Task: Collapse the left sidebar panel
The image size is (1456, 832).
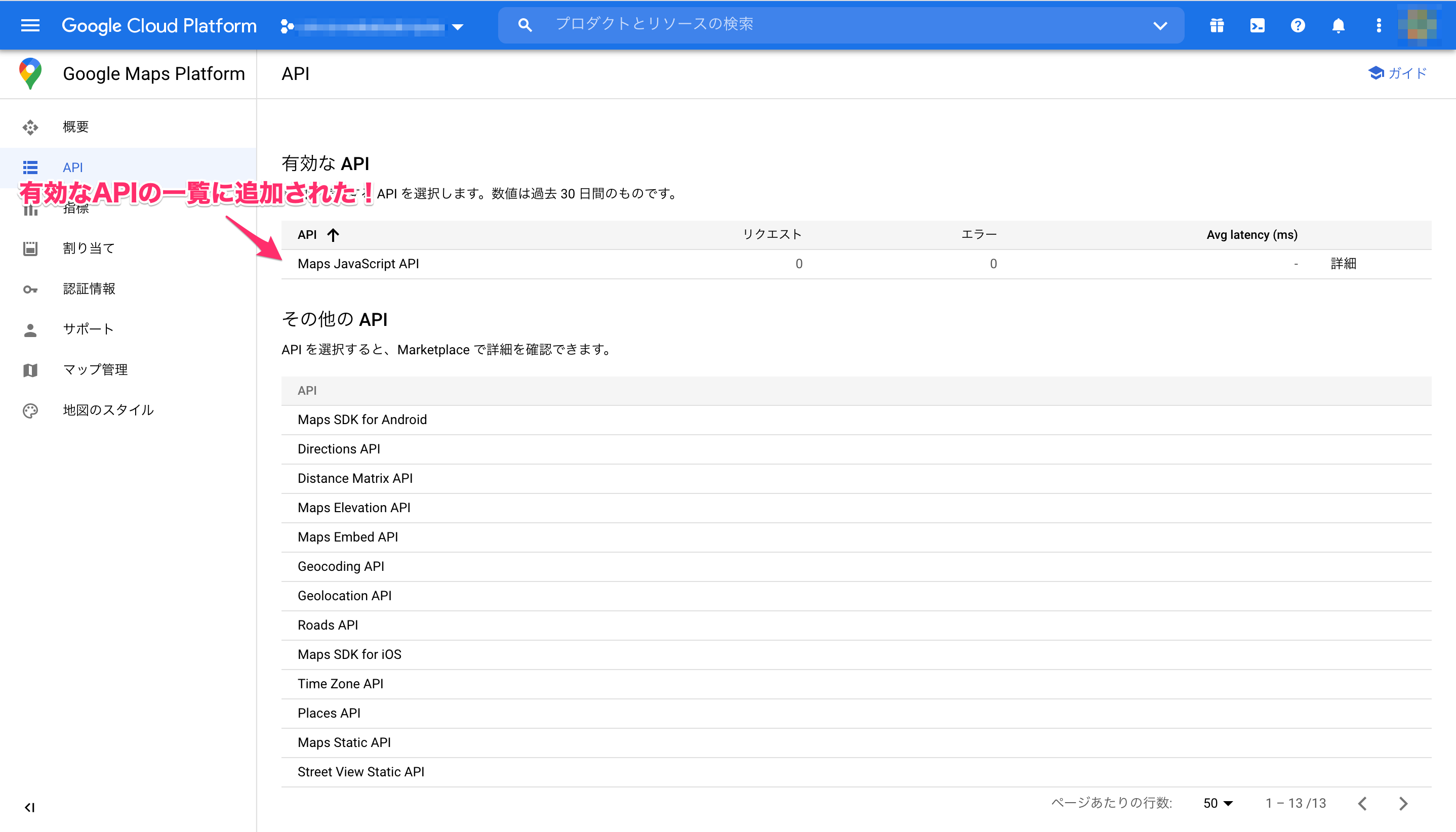Action: point(30,807)
